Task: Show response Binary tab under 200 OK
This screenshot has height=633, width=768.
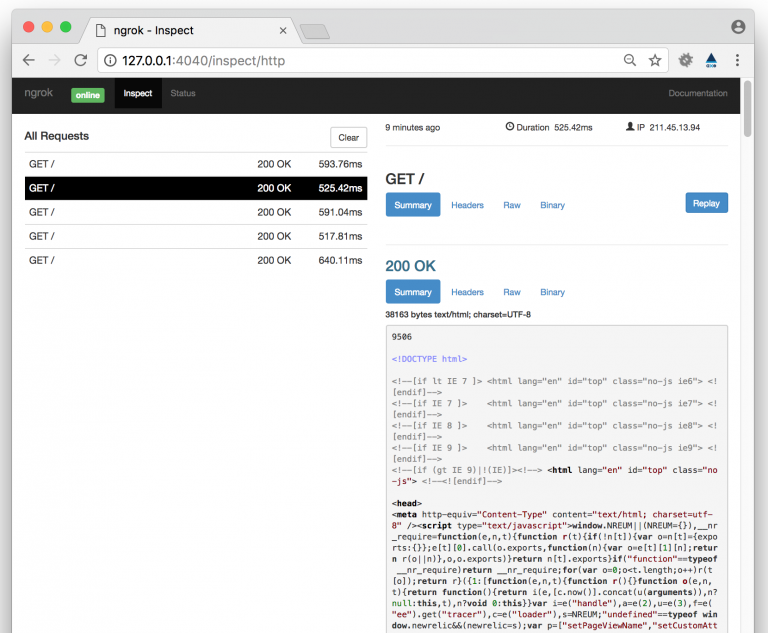Action: click(x=552, y=292)
